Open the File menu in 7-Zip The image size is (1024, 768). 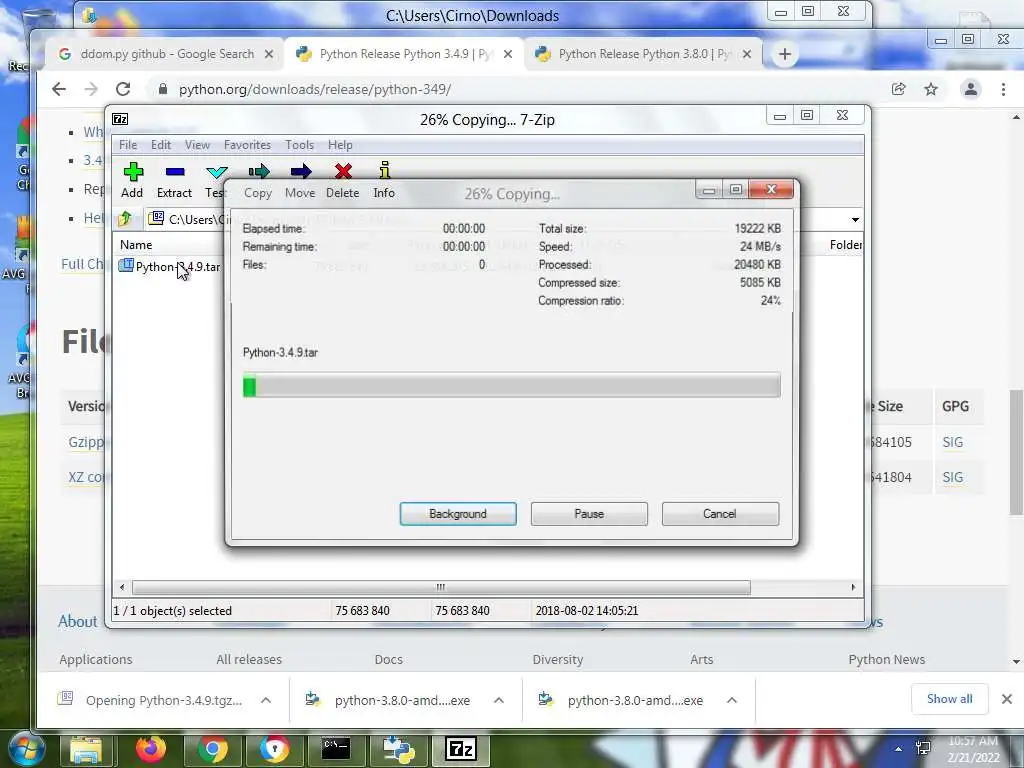(128, 145)
